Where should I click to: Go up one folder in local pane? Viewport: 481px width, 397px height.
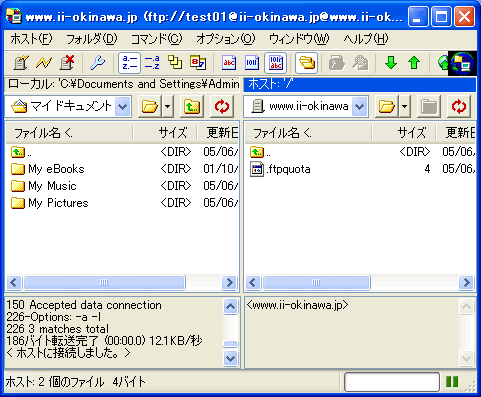pos(192,107)
